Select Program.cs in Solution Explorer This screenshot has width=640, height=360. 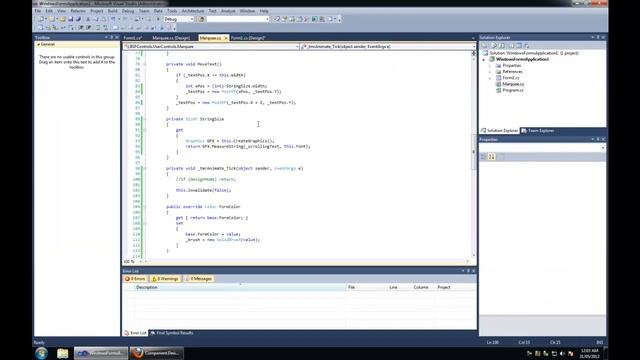(x=513, y=90)
